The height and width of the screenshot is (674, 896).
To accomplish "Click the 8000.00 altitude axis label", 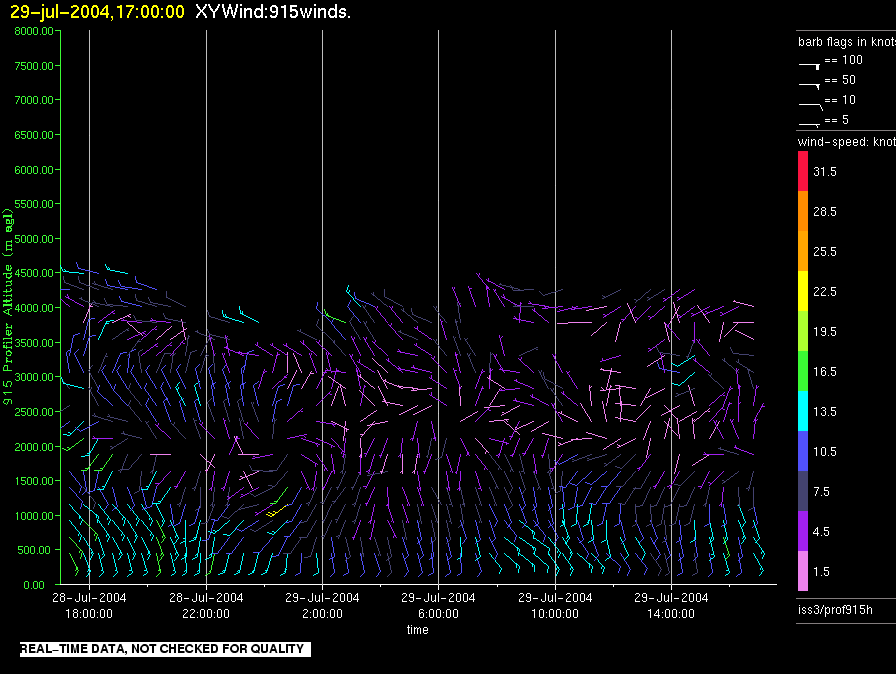I will click(34, 31).
